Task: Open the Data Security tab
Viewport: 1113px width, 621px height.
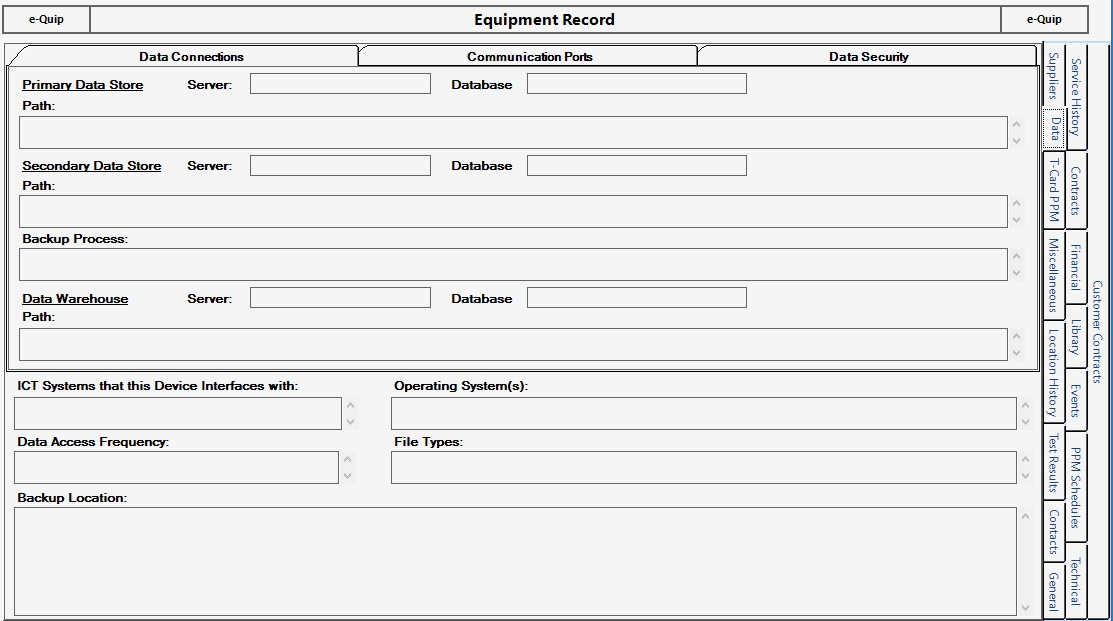Action: [868, 57]
